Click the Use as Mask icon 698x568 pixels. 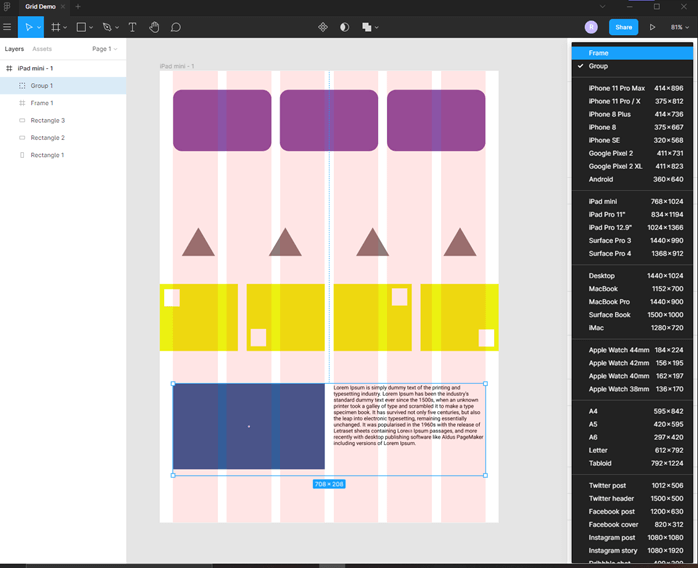(345, 27)
